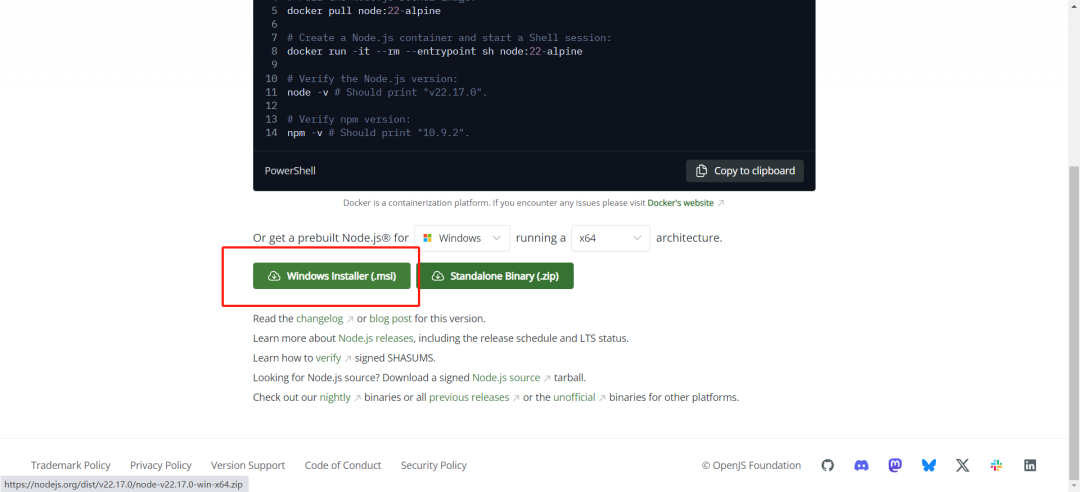Click code line 'npm -v'

pyautogui.click(x=378, y=133)
